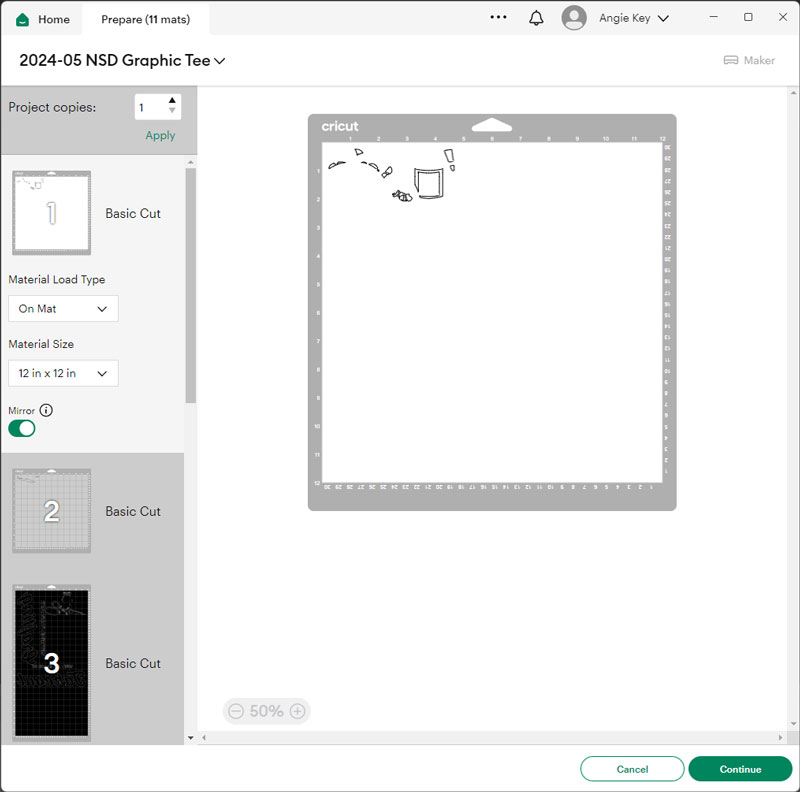
Task: Minimize the Design Space window
Action: (714, 17)
